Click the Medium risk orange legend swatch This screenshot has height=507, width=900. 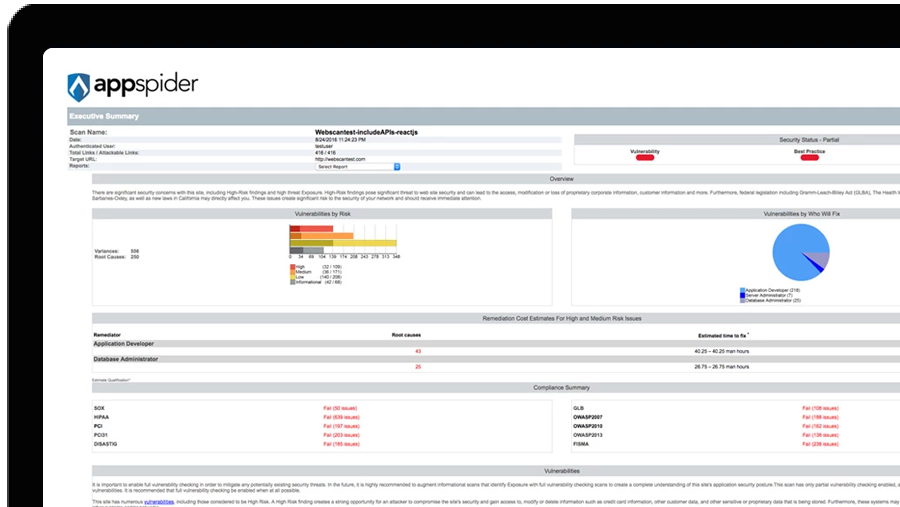(x=292, y=272)
